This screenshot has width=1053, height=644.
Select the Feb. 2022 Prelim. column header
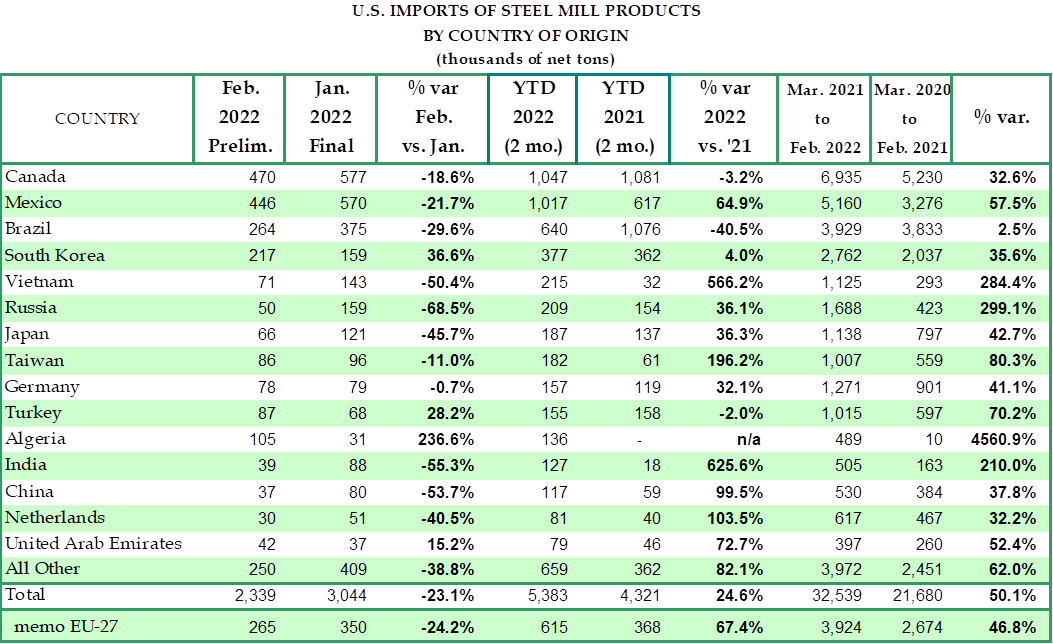240,118
